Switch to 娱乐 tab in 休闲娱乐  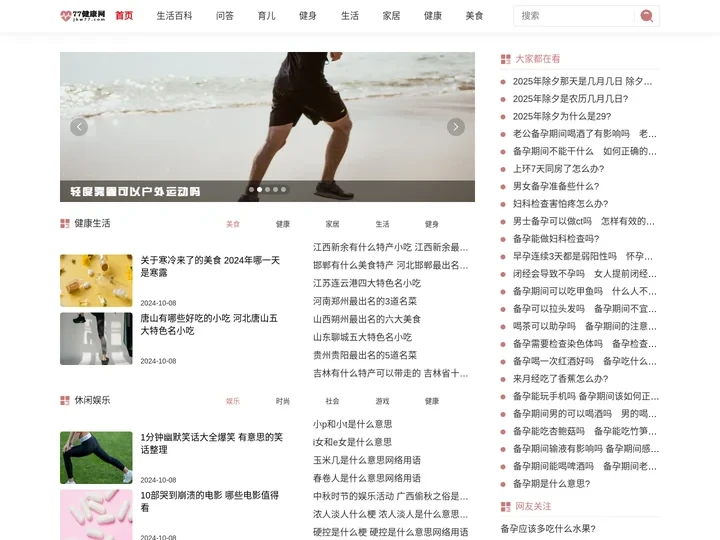click(x=233, y=401)
